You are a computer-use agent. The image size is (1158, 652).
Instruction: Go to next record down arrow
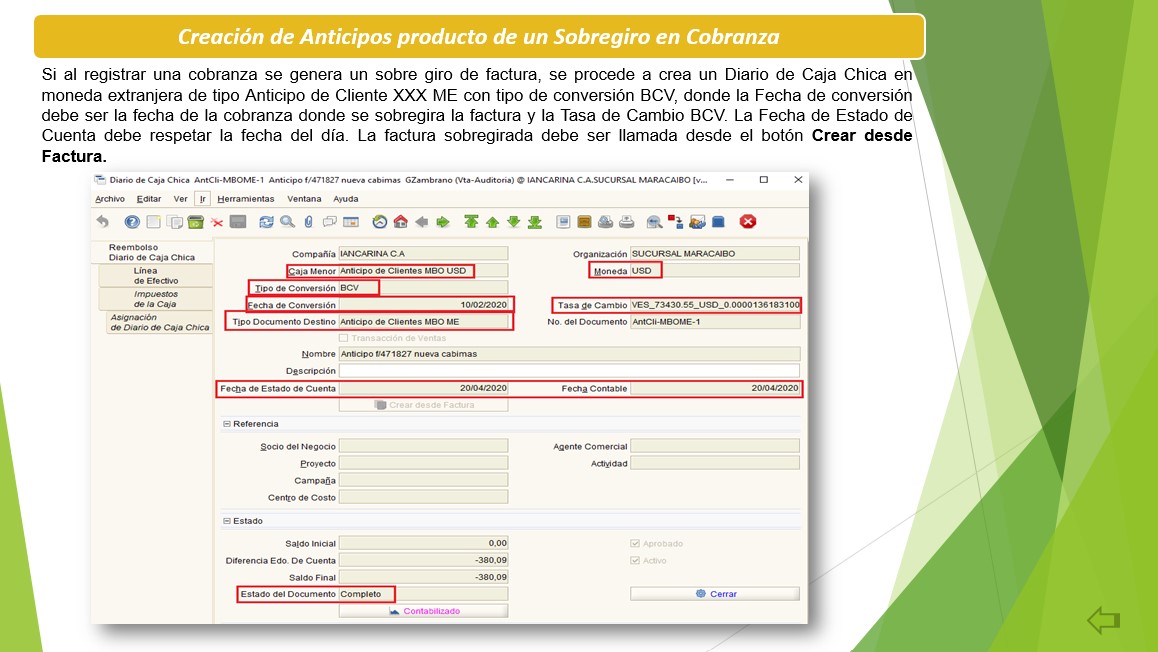point(514,222)
